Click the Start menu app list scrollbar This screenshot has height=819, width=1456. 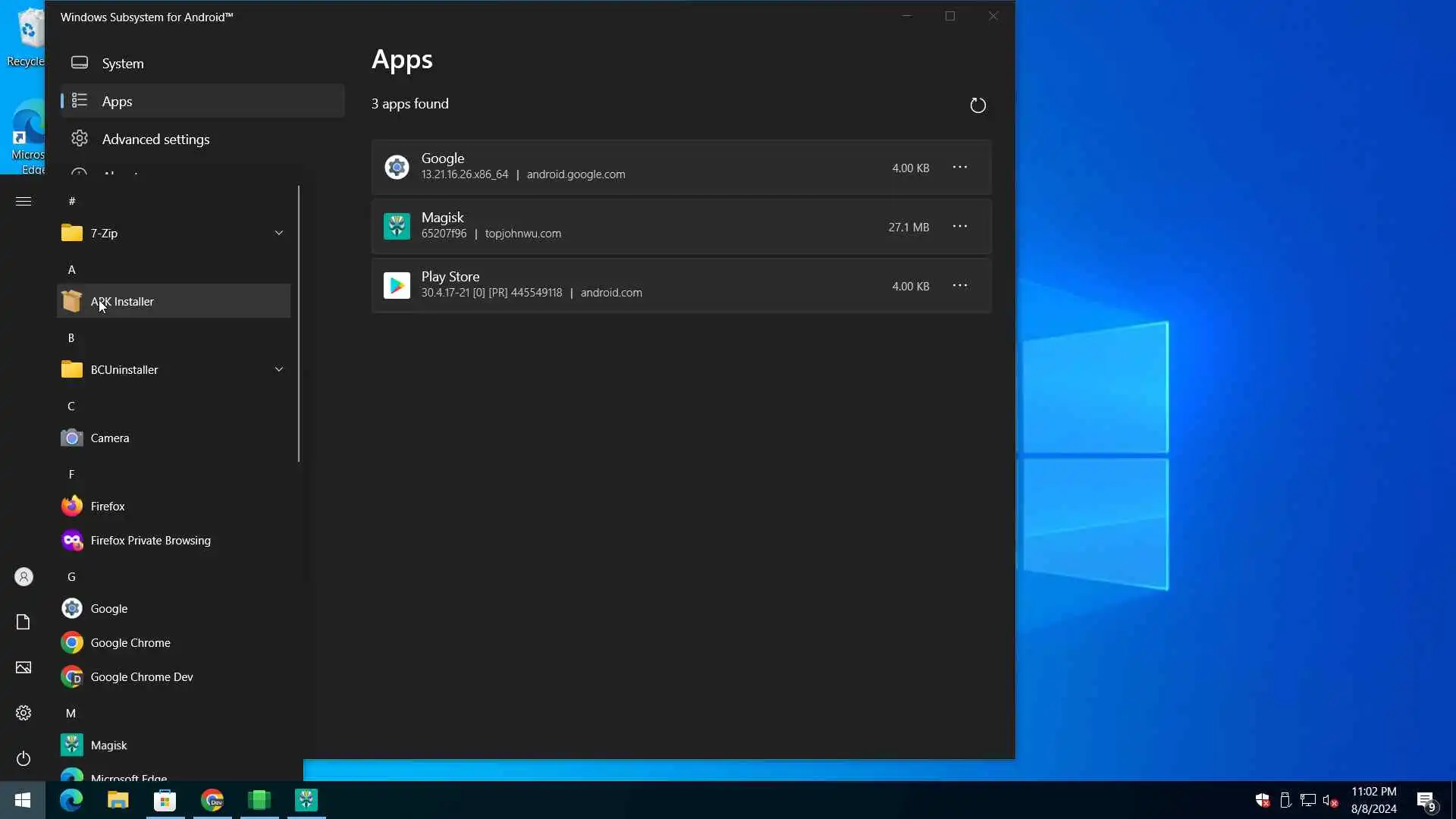(x=299, y=324)
